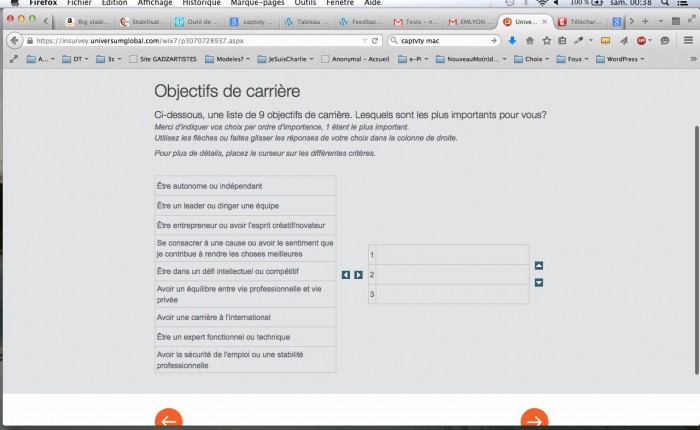Open Anonymal - Accueil bookmark

[356, 59]
